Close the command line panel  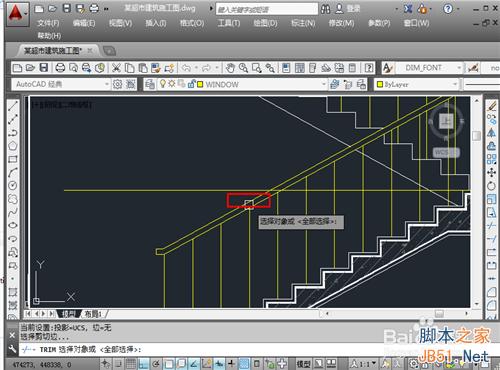(12, 335)
